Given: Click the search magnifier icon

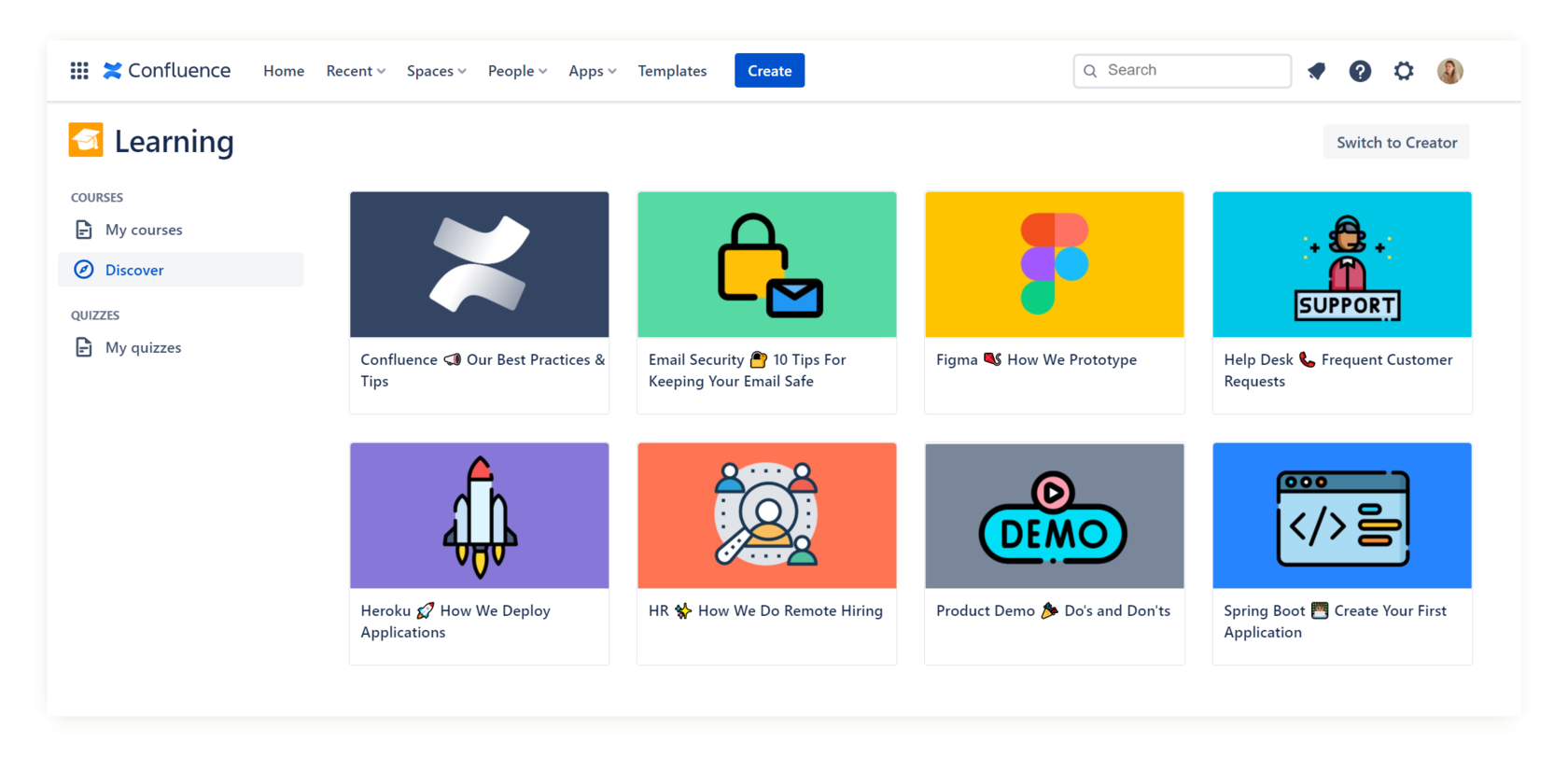Looking at the screenshot, I should [1090, 71].
